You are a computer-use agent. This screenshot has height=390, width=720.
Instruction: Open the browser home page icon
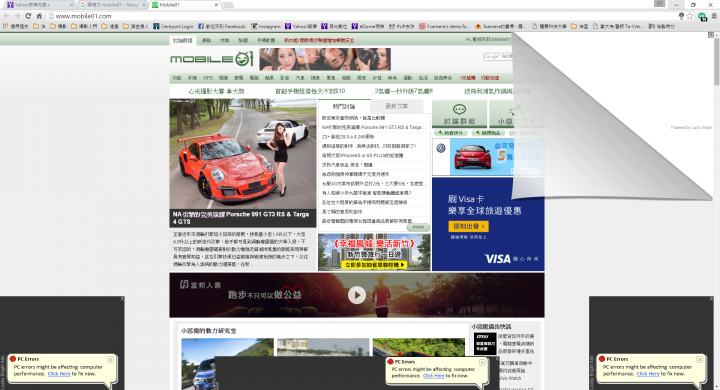click(39, 16)
